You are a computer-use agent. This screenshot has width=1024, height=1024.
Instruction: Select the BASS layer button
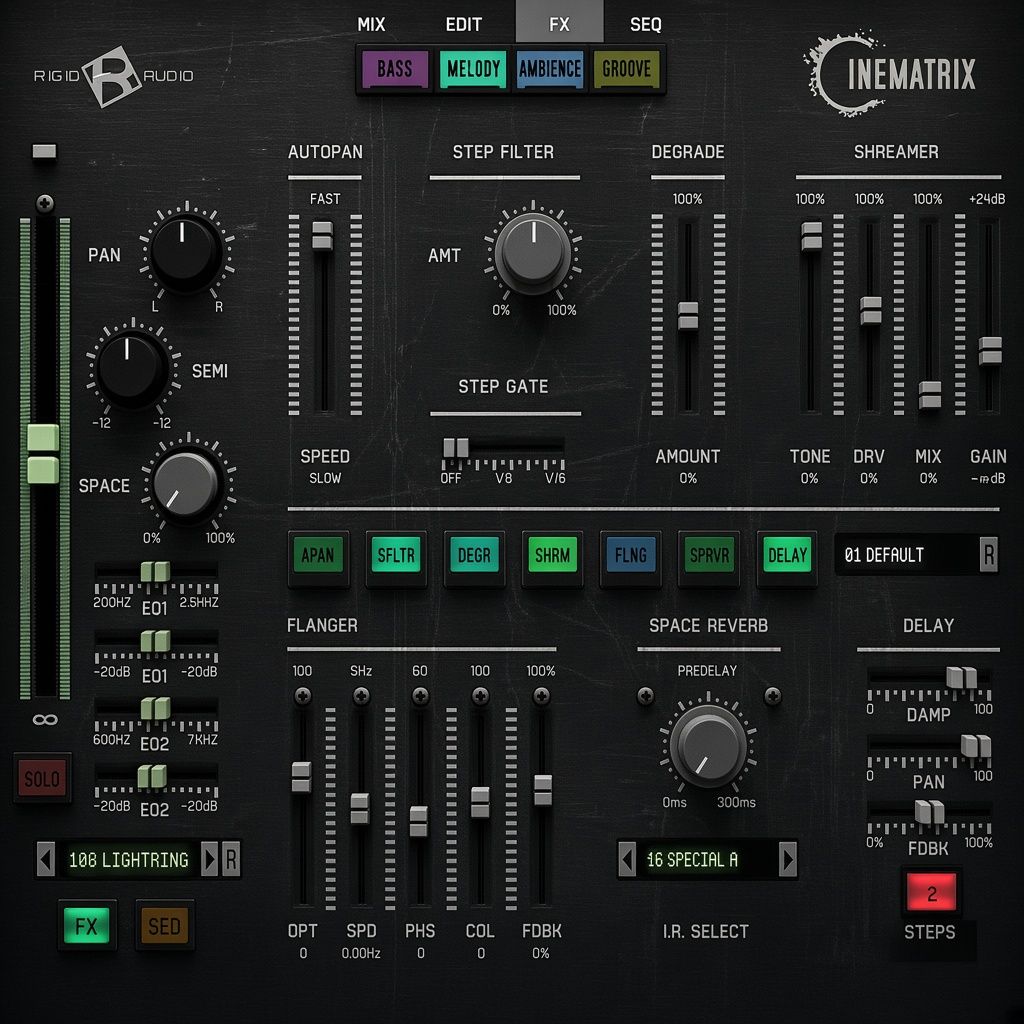coord(395,69)
